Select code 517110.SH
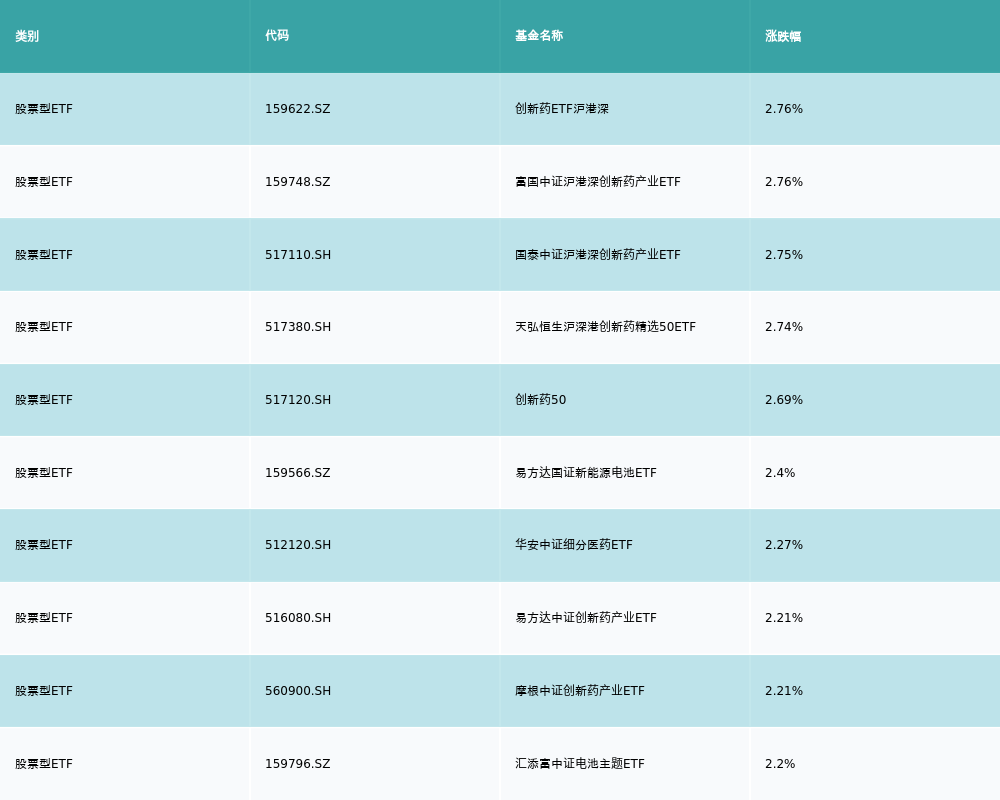 click(x=298, y=255)
